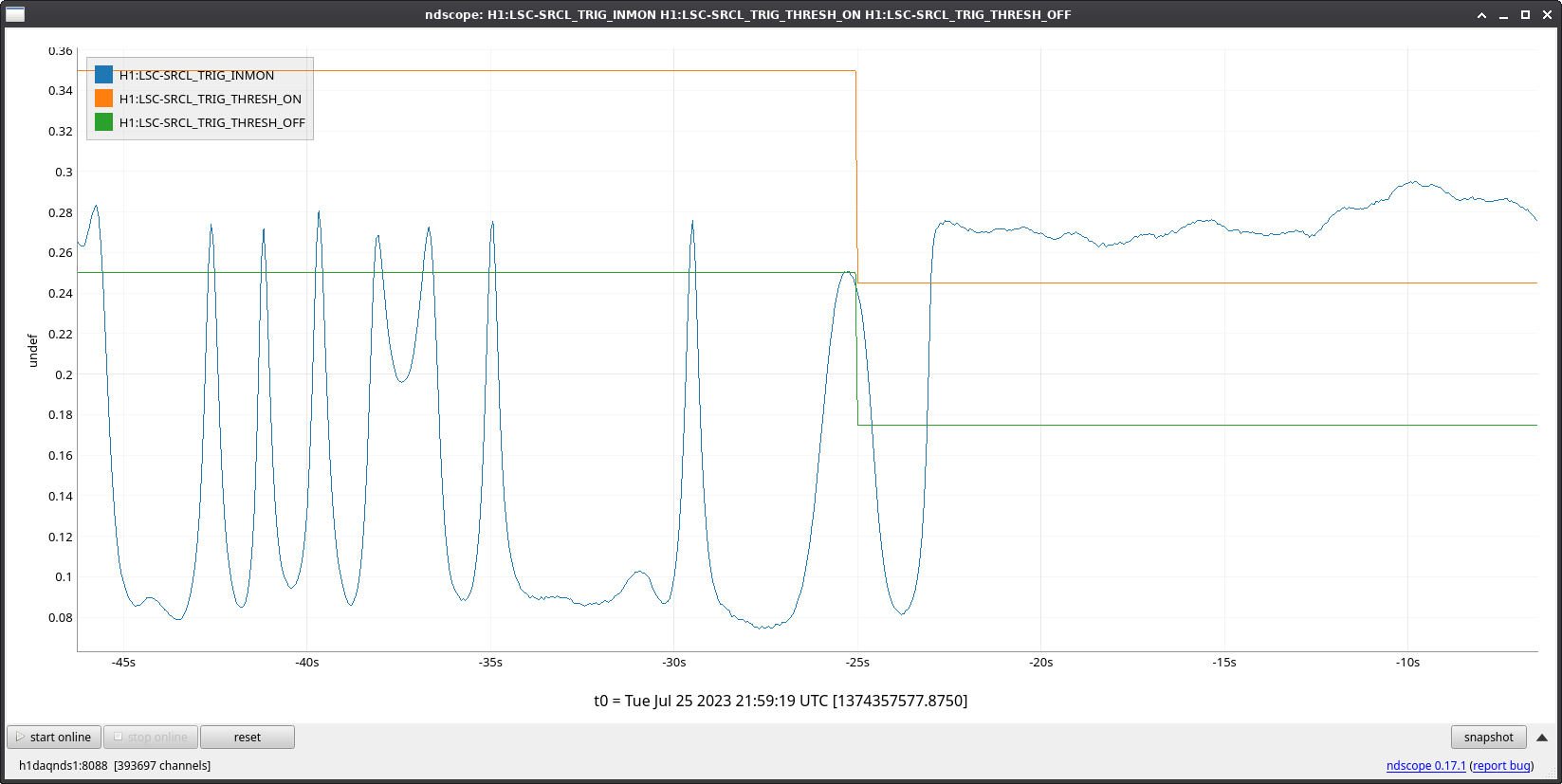Close the ndscope window
This screenshot has width=1562, height=784.
[1547, 14]
